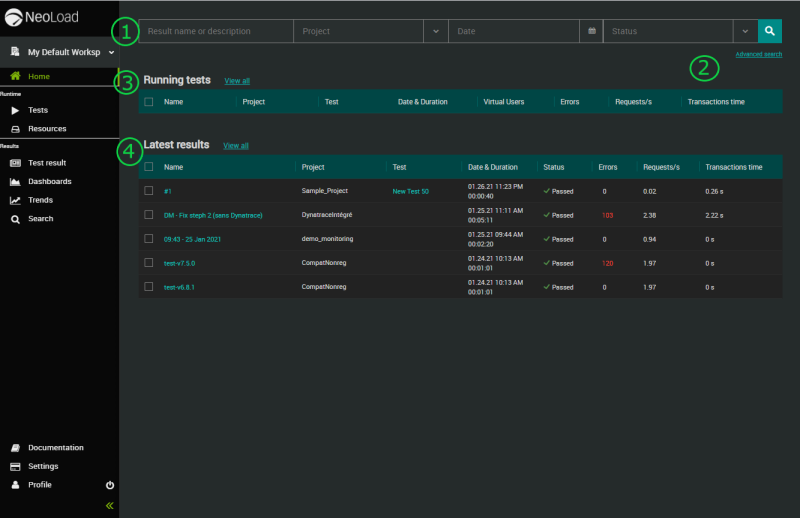Image resolution: width=800 pixels, height=518 pixels.
Task: Open the date picker calendar icon
Action: click(x=591, y=31)
